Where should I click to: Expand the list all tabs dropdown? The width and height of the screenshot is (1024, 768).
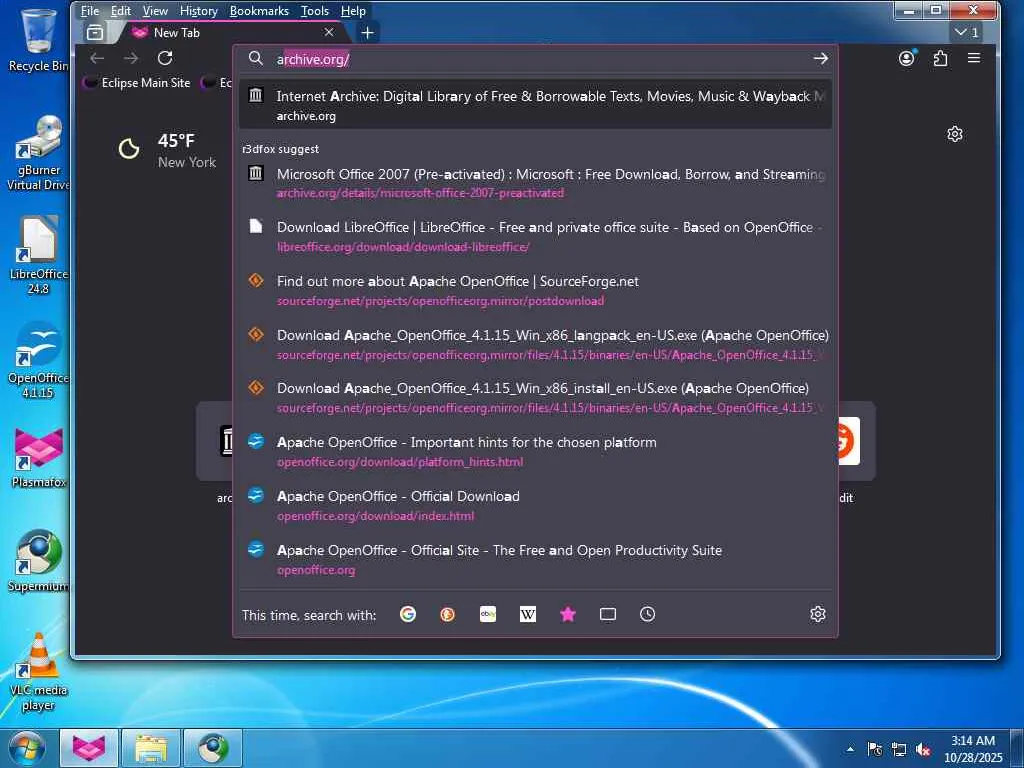967,32
